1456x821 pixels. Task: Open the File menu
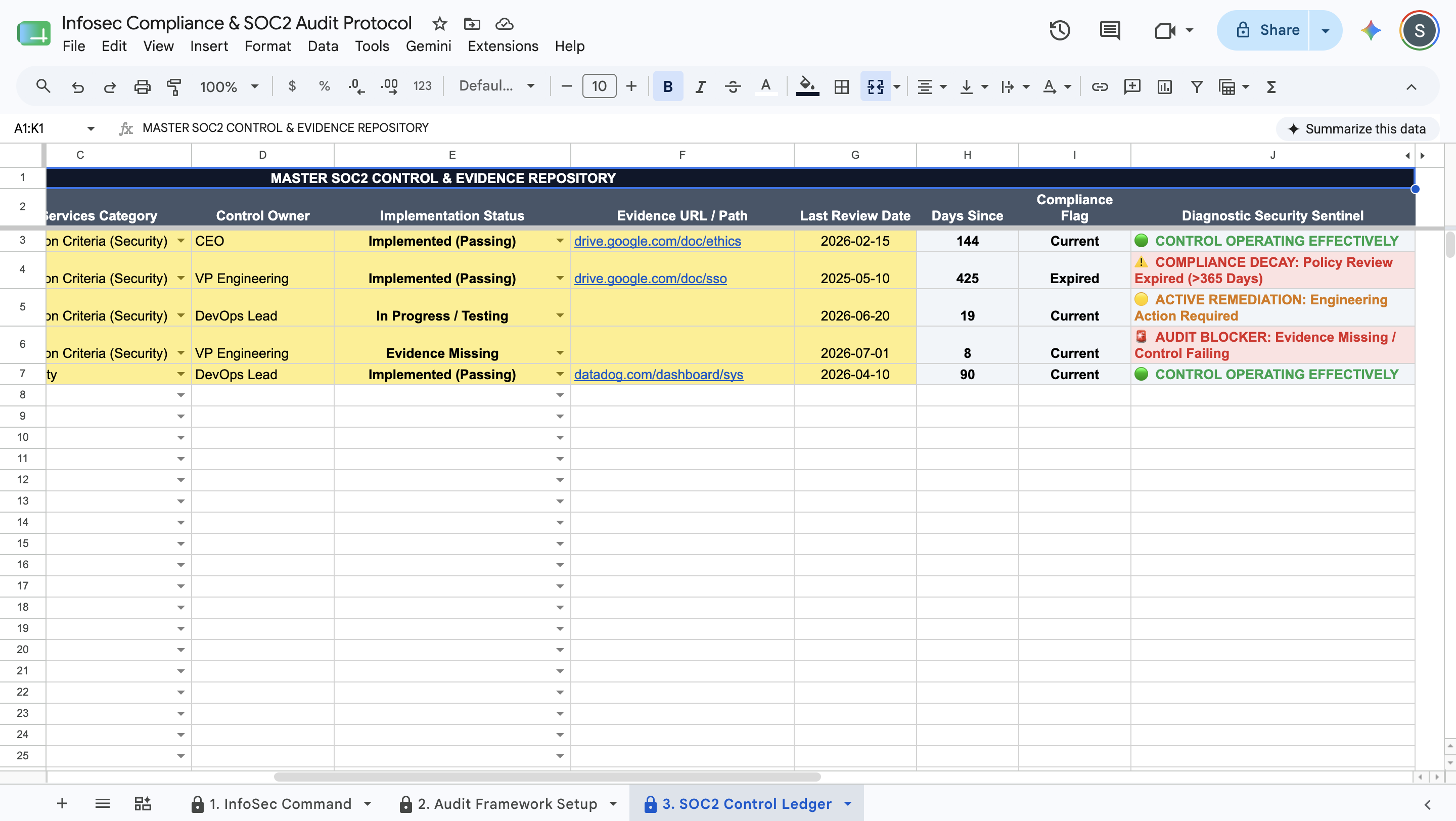tap(74, 47)
